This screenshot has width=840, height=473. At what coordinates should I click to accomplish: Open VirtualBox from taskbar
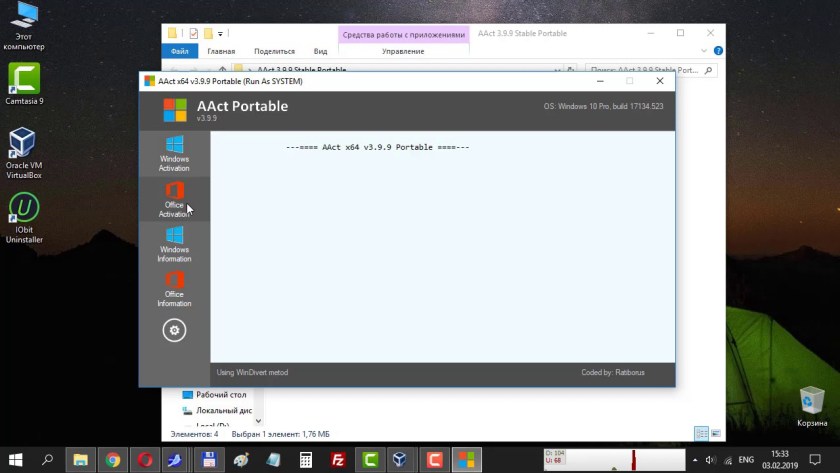(x=402, y=460)
